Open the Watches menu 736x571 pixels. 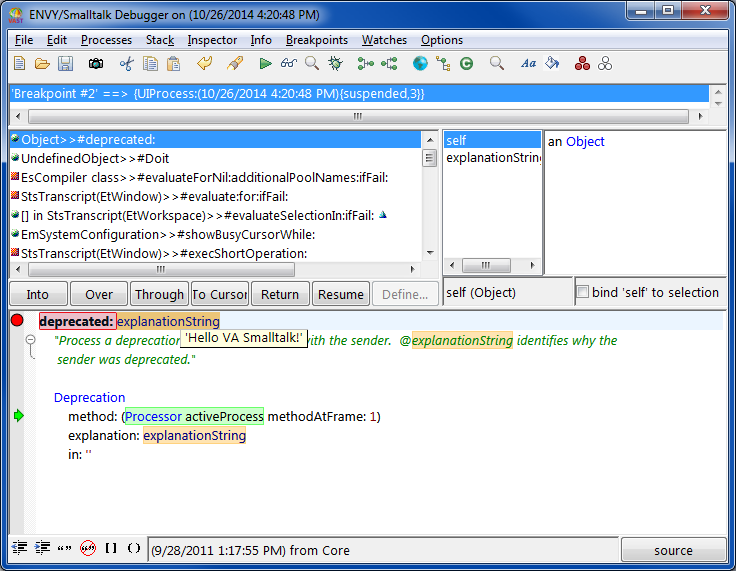384,40
